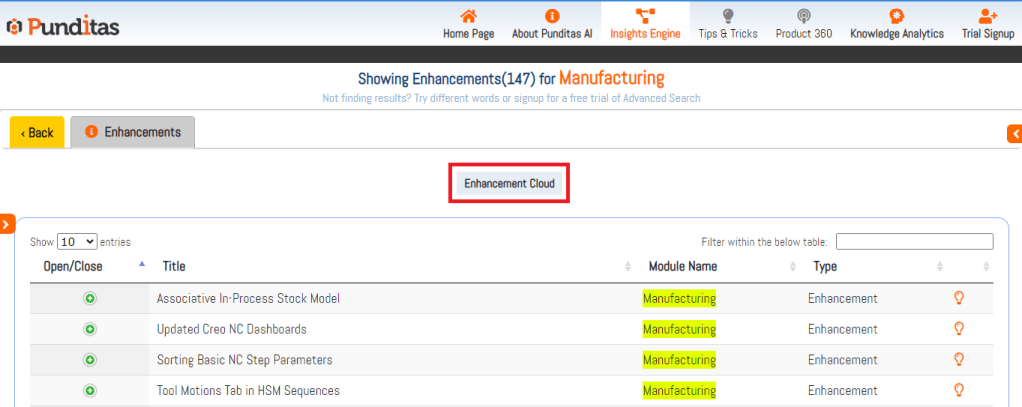This screenshot has height=407, width=1022.
Task: Open the Home Page nav item
Action: coord(468,24)
